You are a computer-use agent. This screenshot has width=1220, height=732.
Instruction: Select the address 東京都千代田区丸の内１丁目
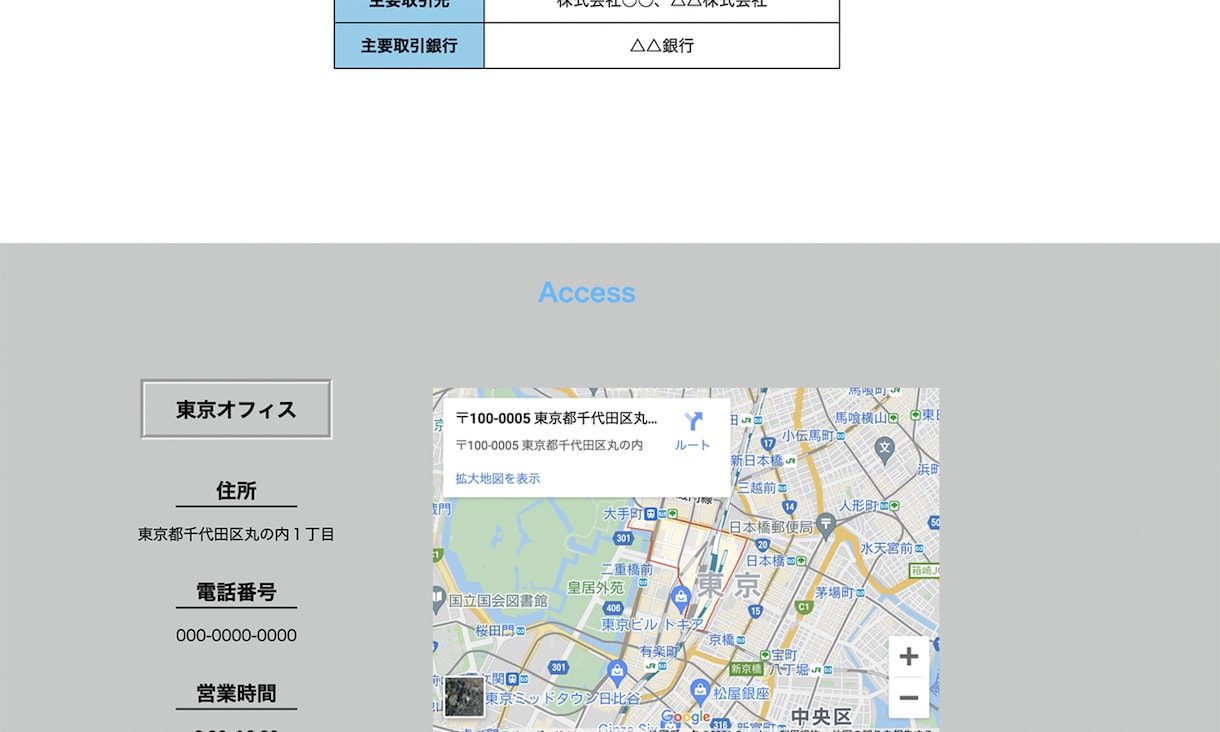tap(236, 534)
